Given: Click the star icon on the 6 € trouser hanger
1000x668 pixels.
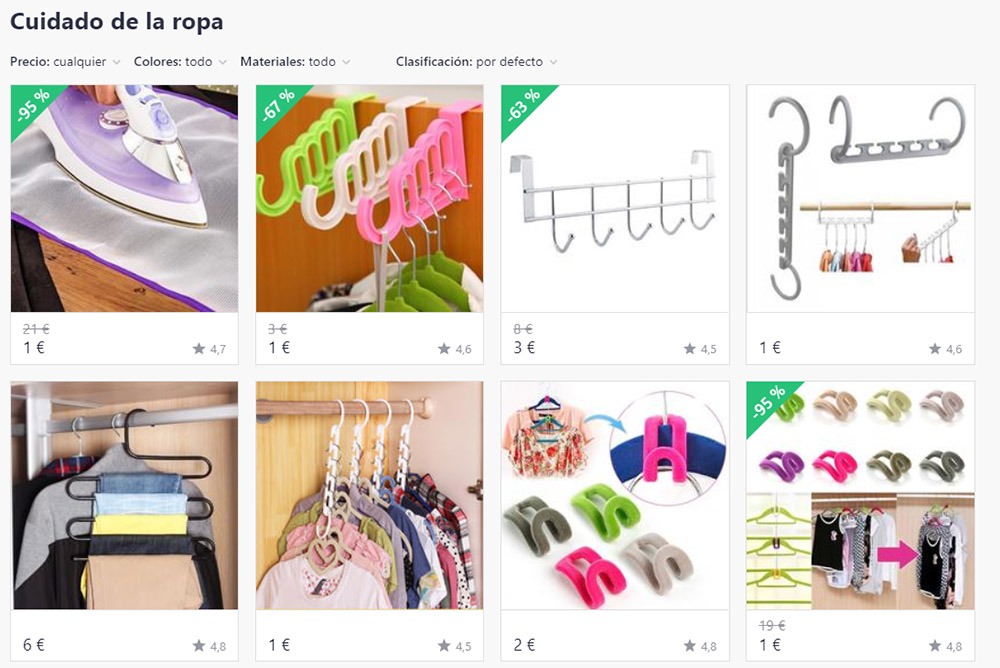Looking at the screenshot, I should click(199, 646).
